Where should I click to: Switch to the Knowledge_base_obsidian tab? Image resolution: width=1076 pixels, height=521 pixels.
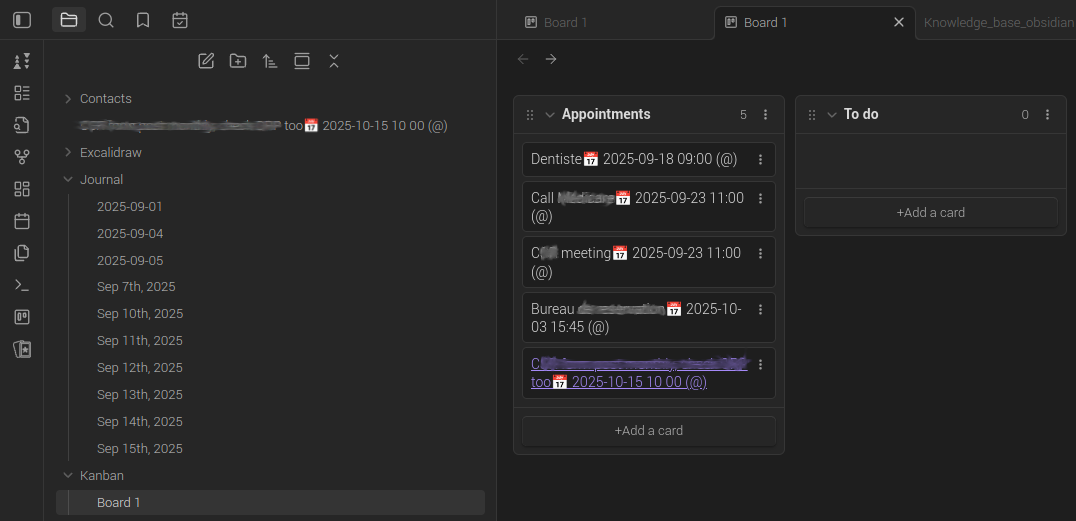[x=998, y=22]
